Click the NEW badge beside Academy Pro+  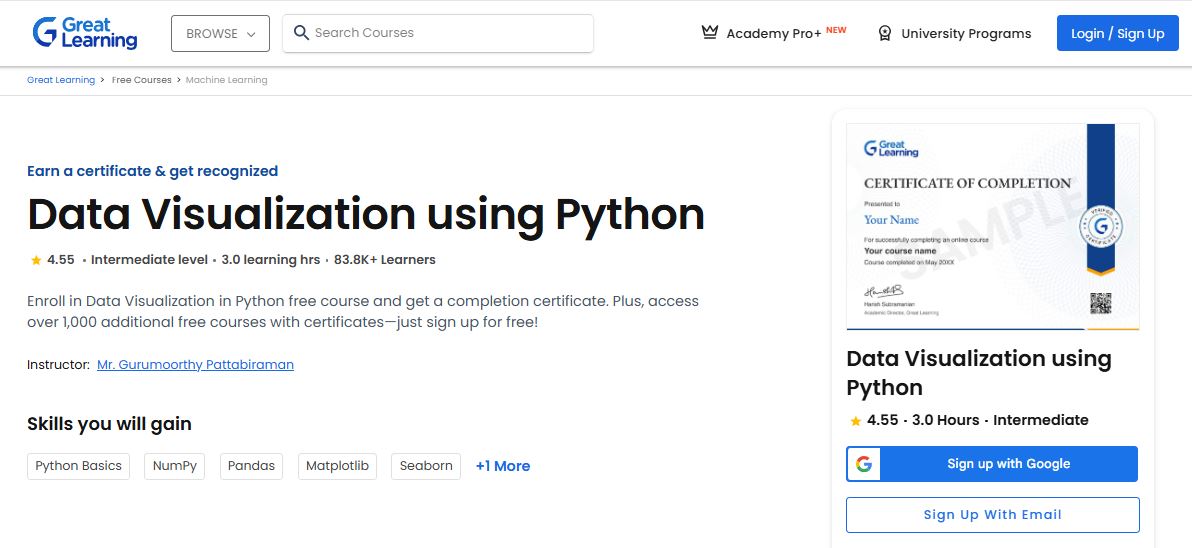[836, 30]
